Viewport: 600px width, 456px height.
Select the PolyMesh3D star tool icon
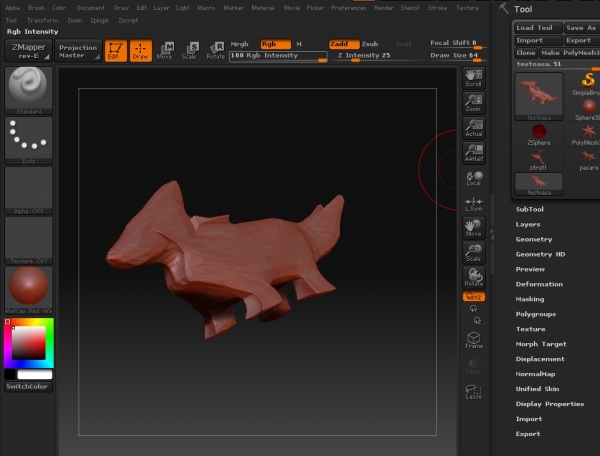click(587, 134)
